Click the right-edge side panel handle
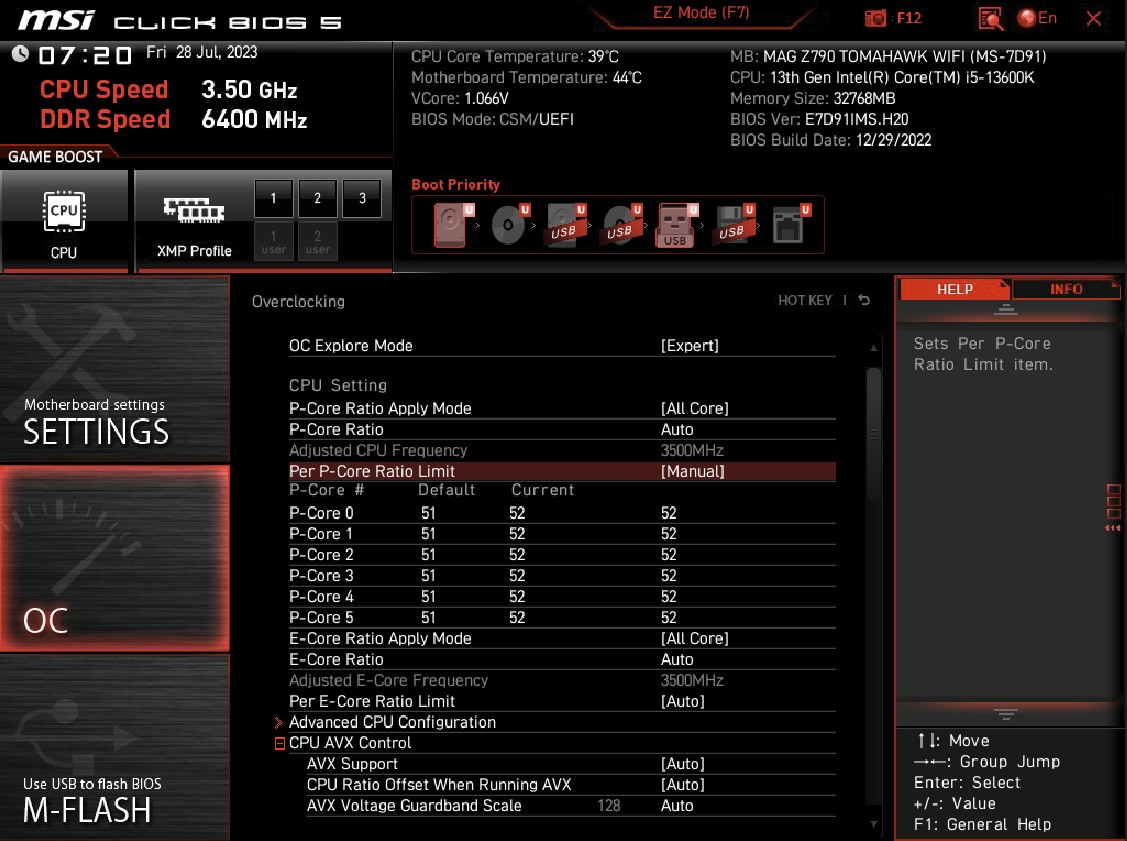1127x841 pixels. coord(1113,507)
